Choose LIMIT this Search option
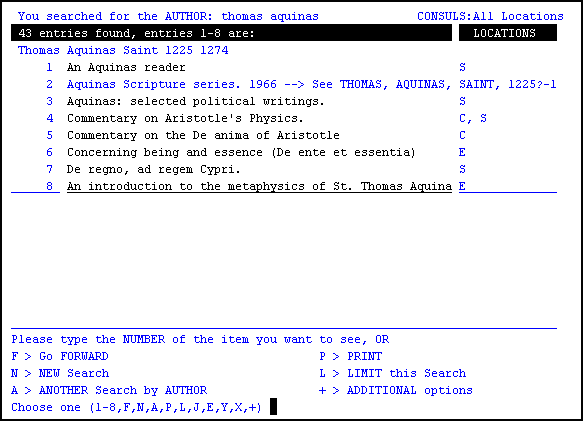 point(393,373)
